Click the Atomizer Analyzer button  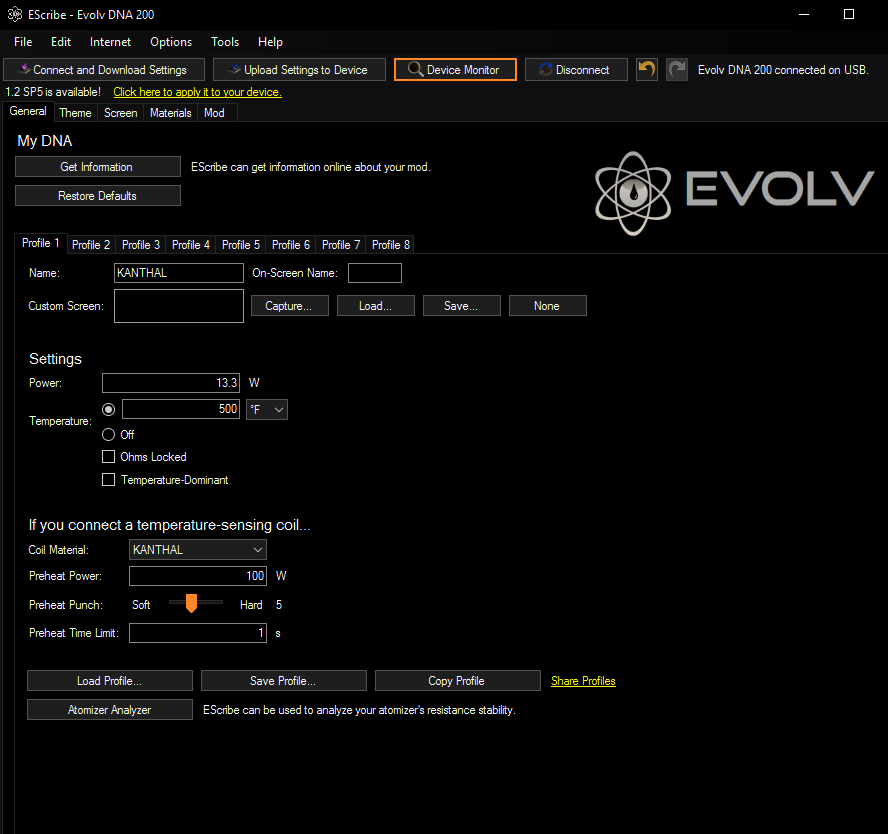pos(109,710)
